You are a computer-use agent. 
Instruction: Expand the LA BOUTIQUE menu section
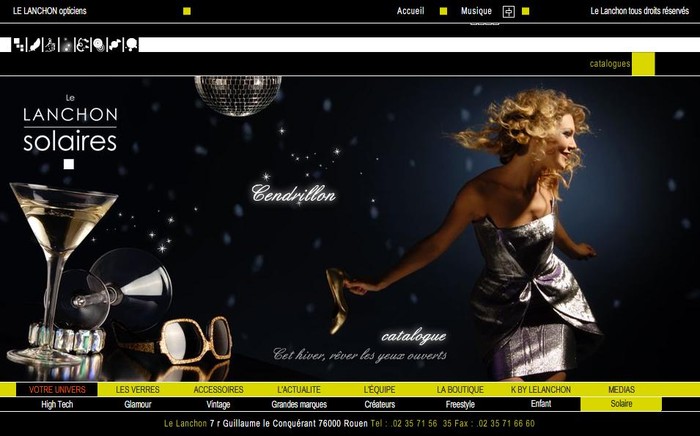click(x=460, y=389)
